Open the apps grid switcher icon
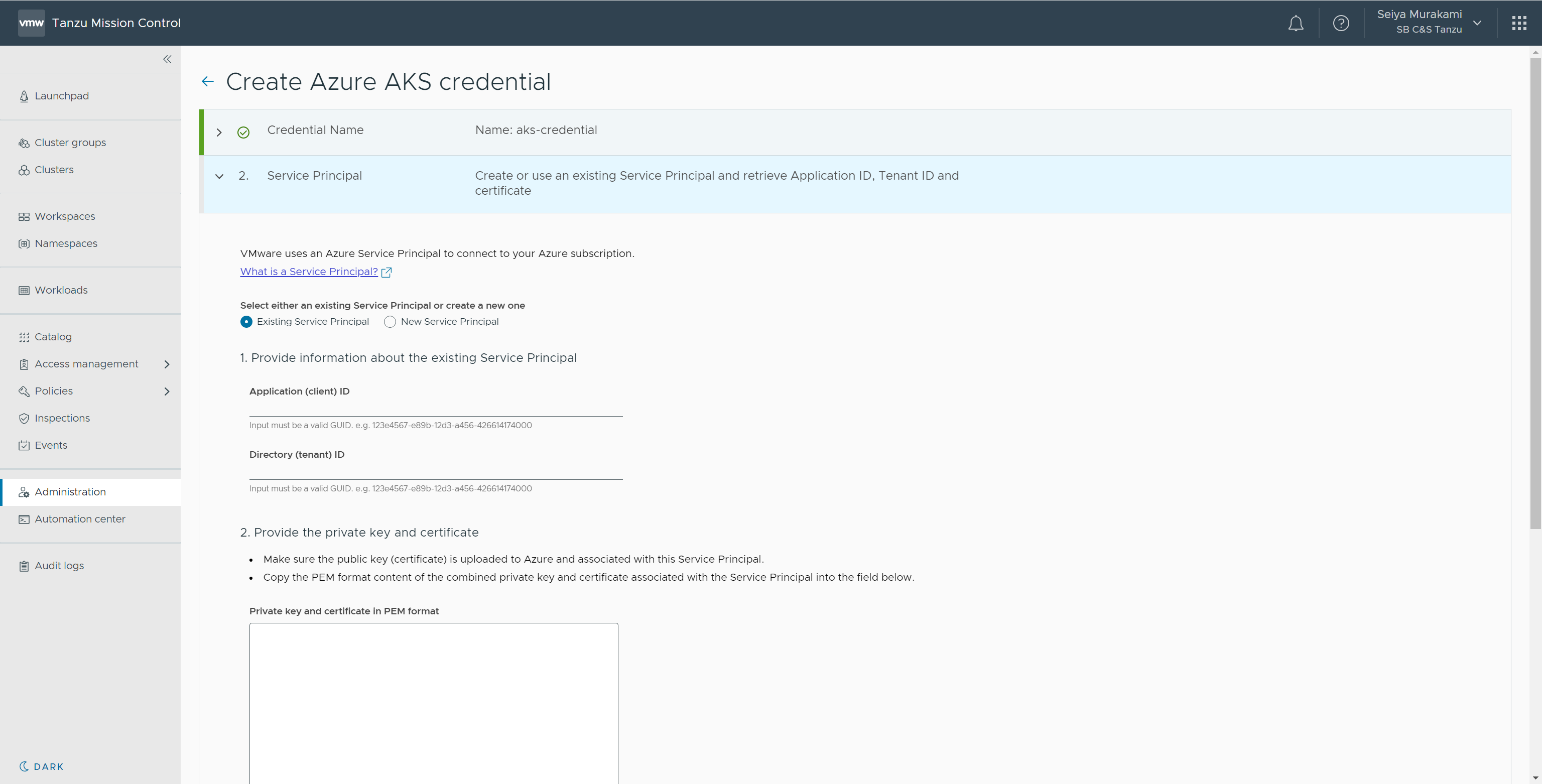 (x=1518, y=24)
